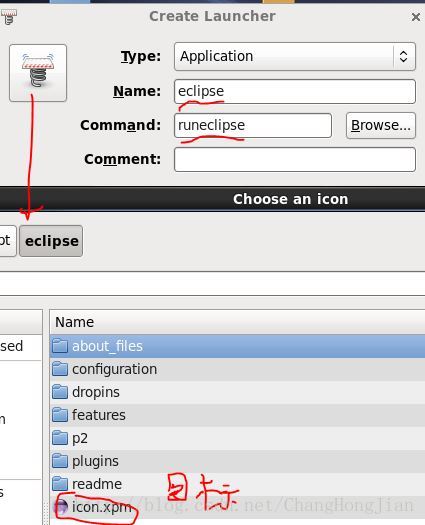Select the features folder

pos(237,415)
